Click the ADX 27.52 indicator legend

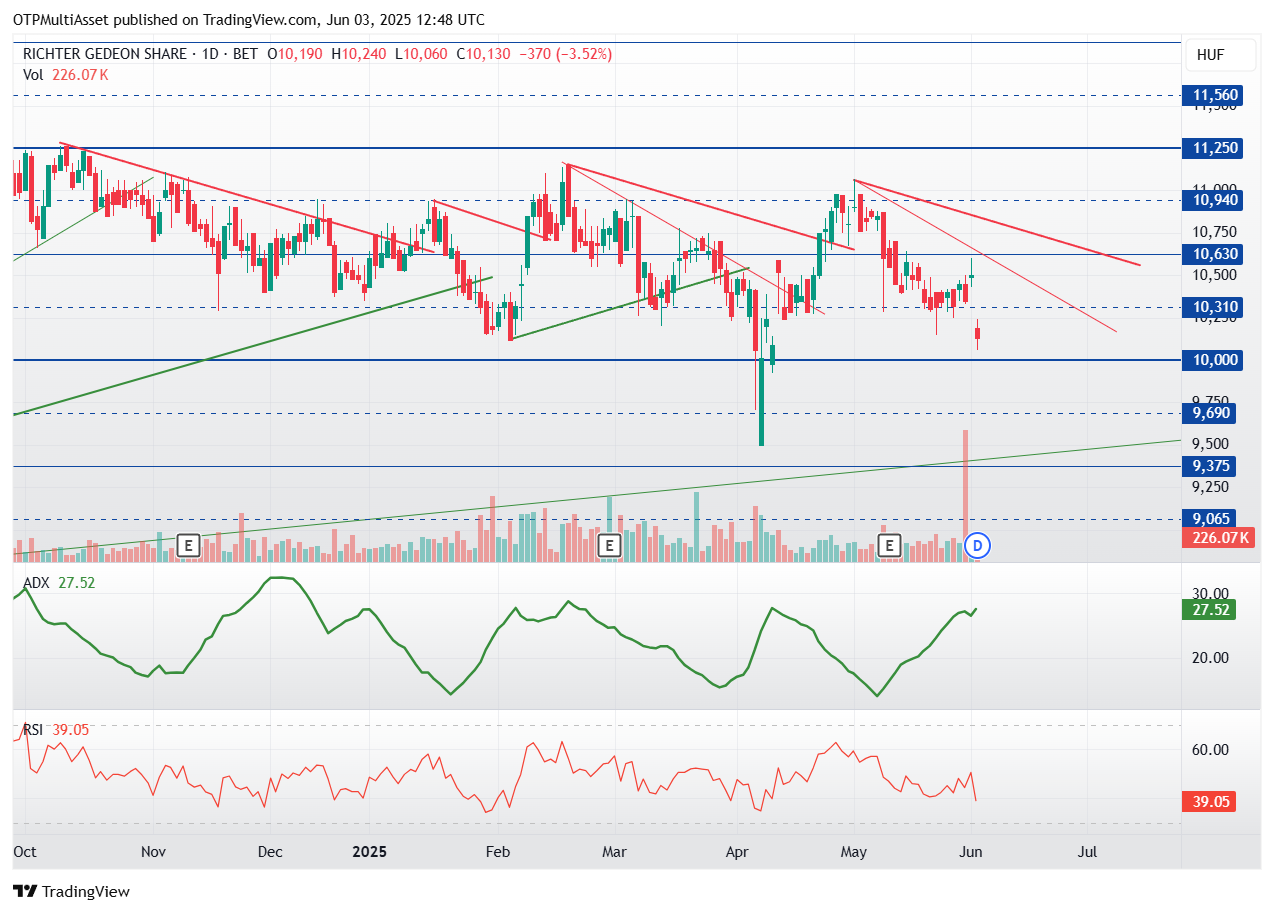[x=59, y=582]
